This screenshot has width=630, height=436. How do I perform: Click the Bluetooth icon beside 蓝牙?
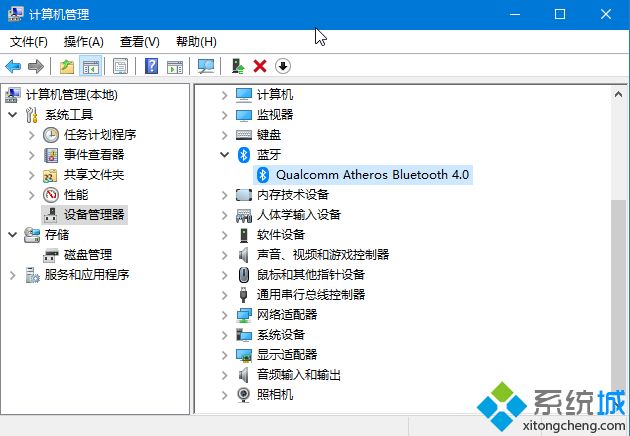[x=243, y=155]
